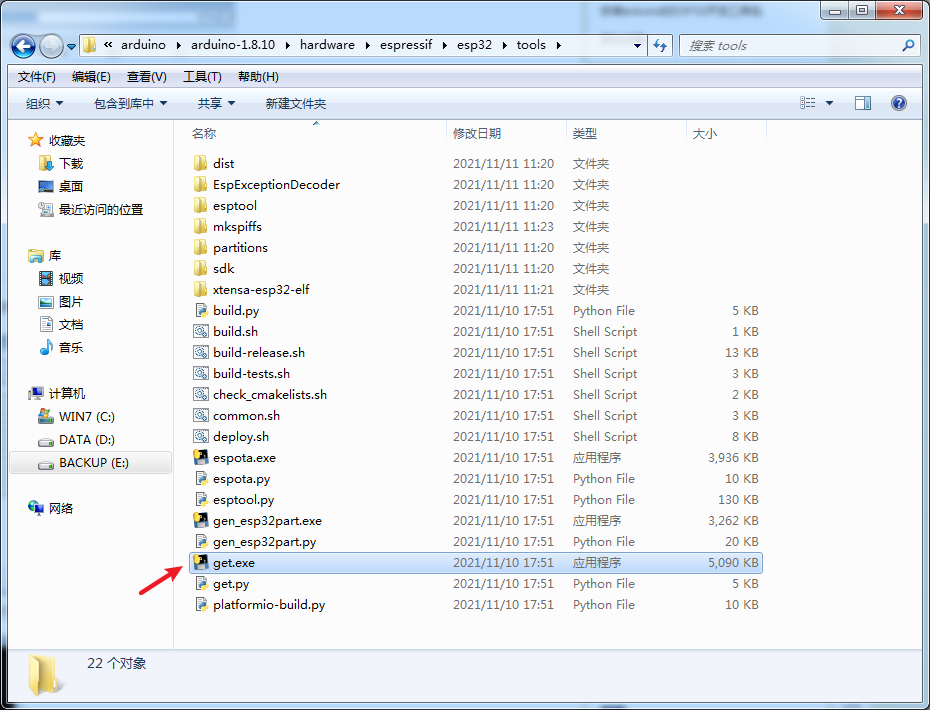
Task: Click the change view icon
Action: click(807, 103)
